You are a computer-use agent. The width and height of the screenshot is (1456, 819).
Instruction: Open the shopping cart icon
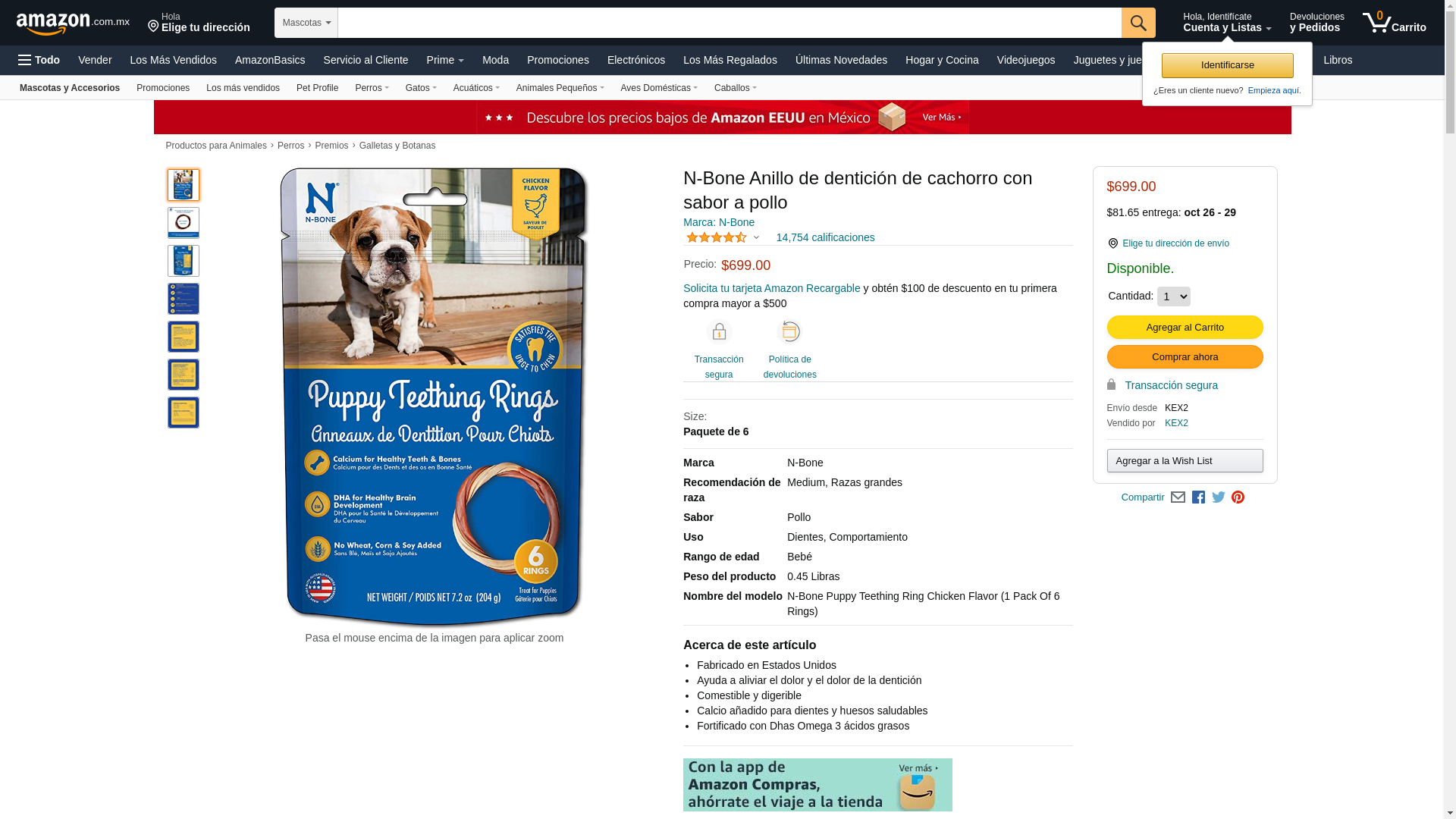1394,23
